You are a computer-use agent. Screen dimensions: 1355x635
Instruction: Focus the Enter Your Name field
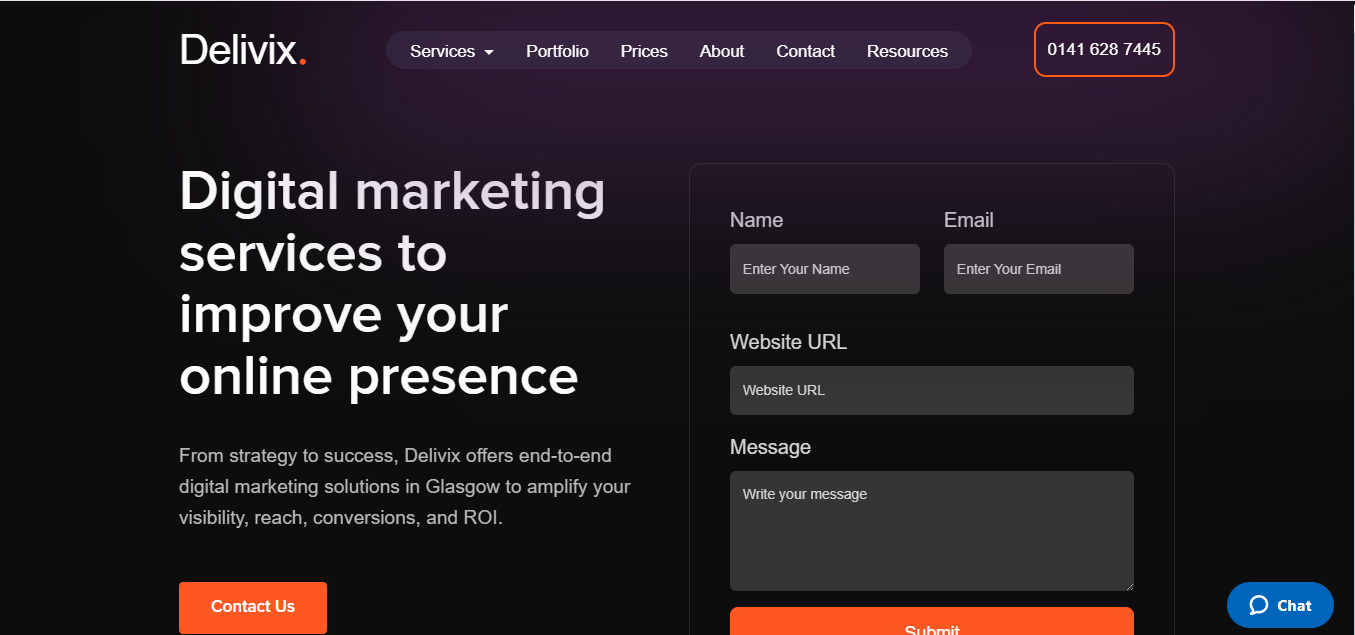coord(824,269)
